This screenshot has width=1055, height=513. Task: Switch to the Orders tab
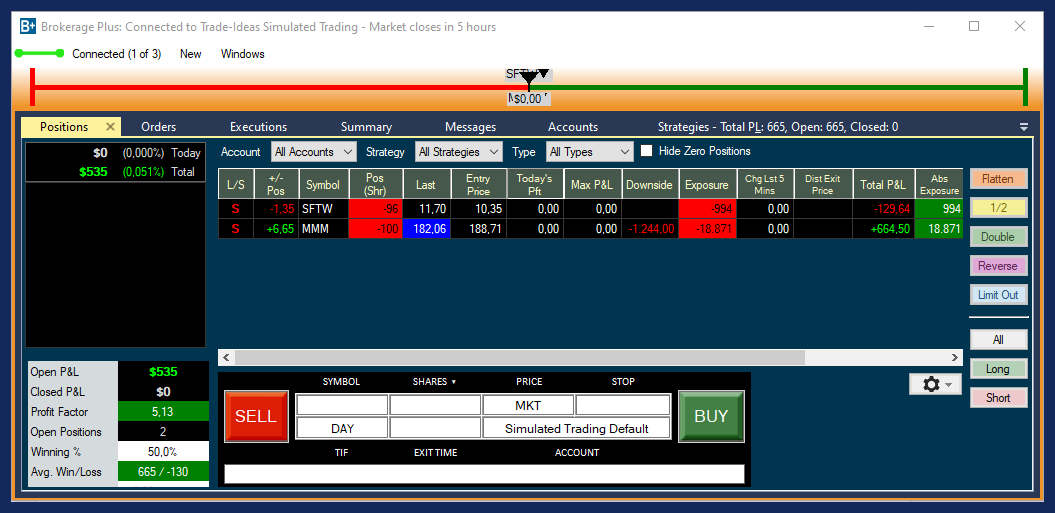(159, 127)
